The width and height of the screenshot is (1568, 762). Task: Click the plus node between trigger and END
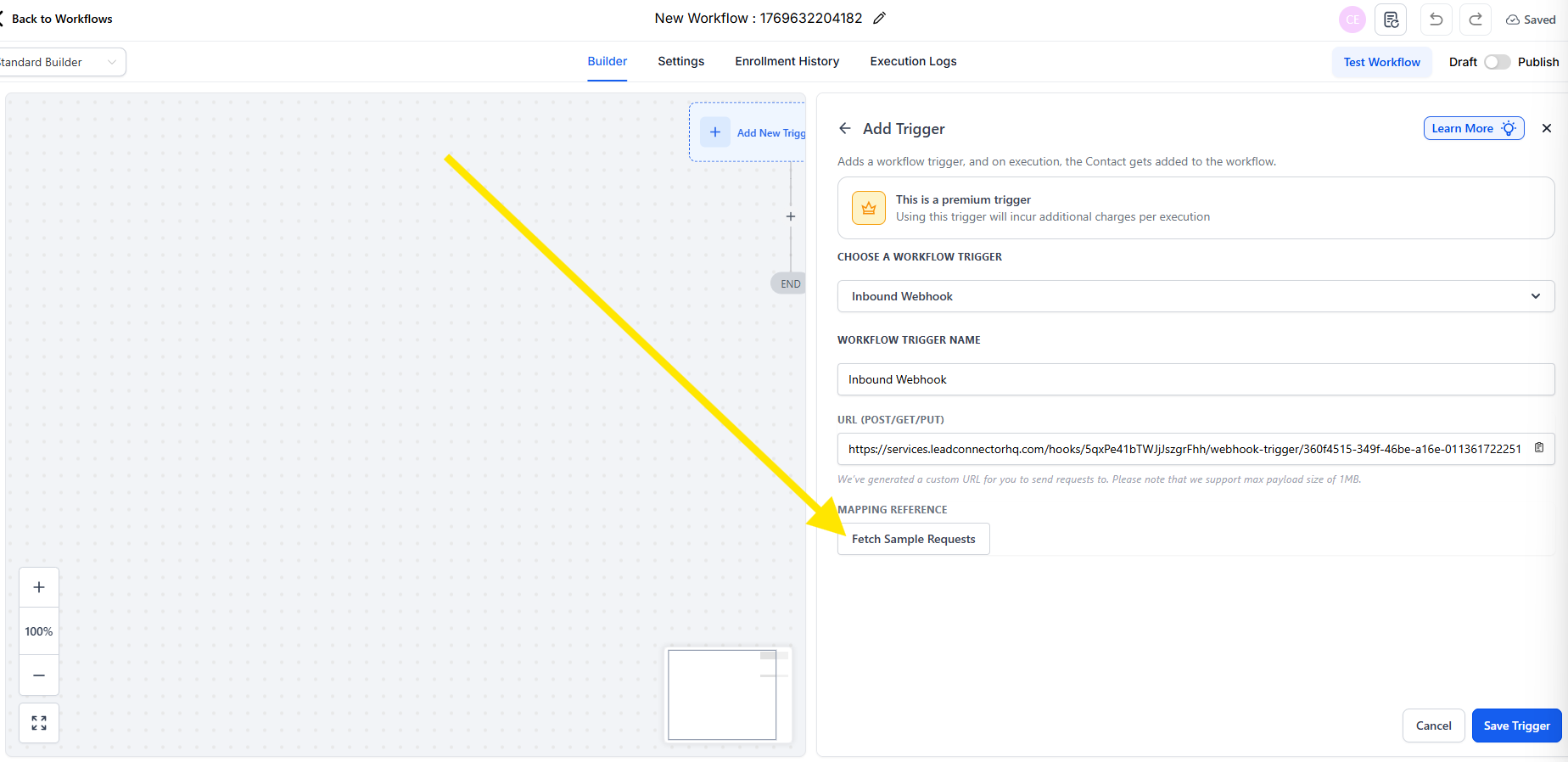click(x=791, y=216)
